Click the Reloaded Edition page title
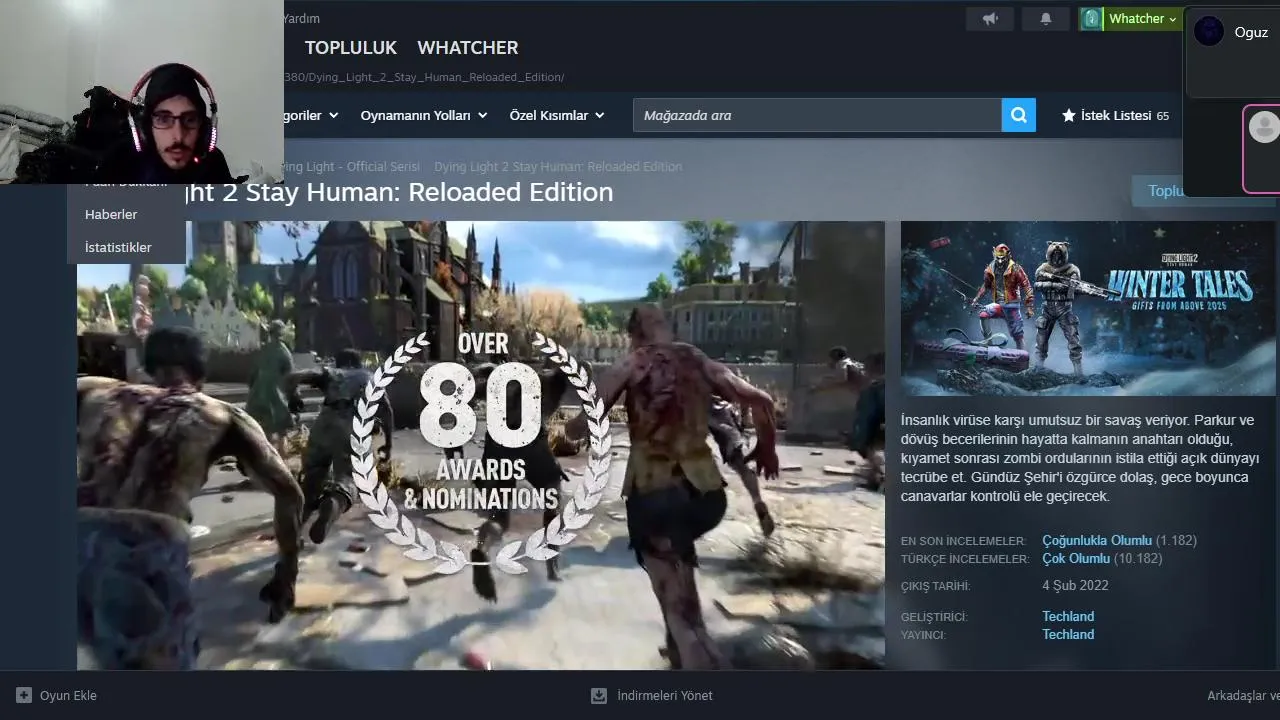The width and height of the screenshot is (1280, 720). click(400, 192)
